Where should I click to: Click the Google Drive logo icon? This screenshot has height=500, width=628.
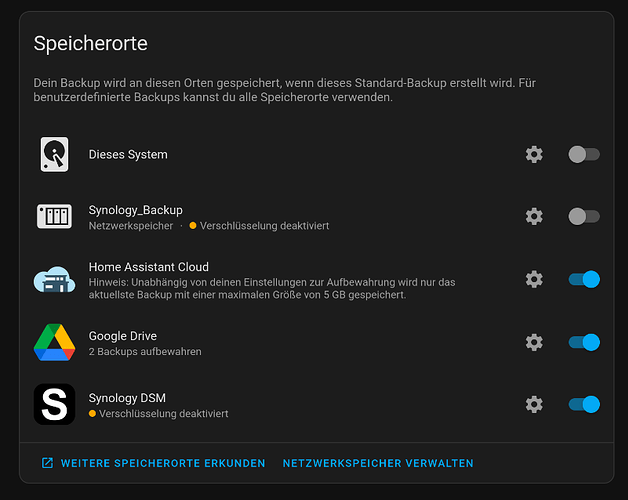pos(54,342)
